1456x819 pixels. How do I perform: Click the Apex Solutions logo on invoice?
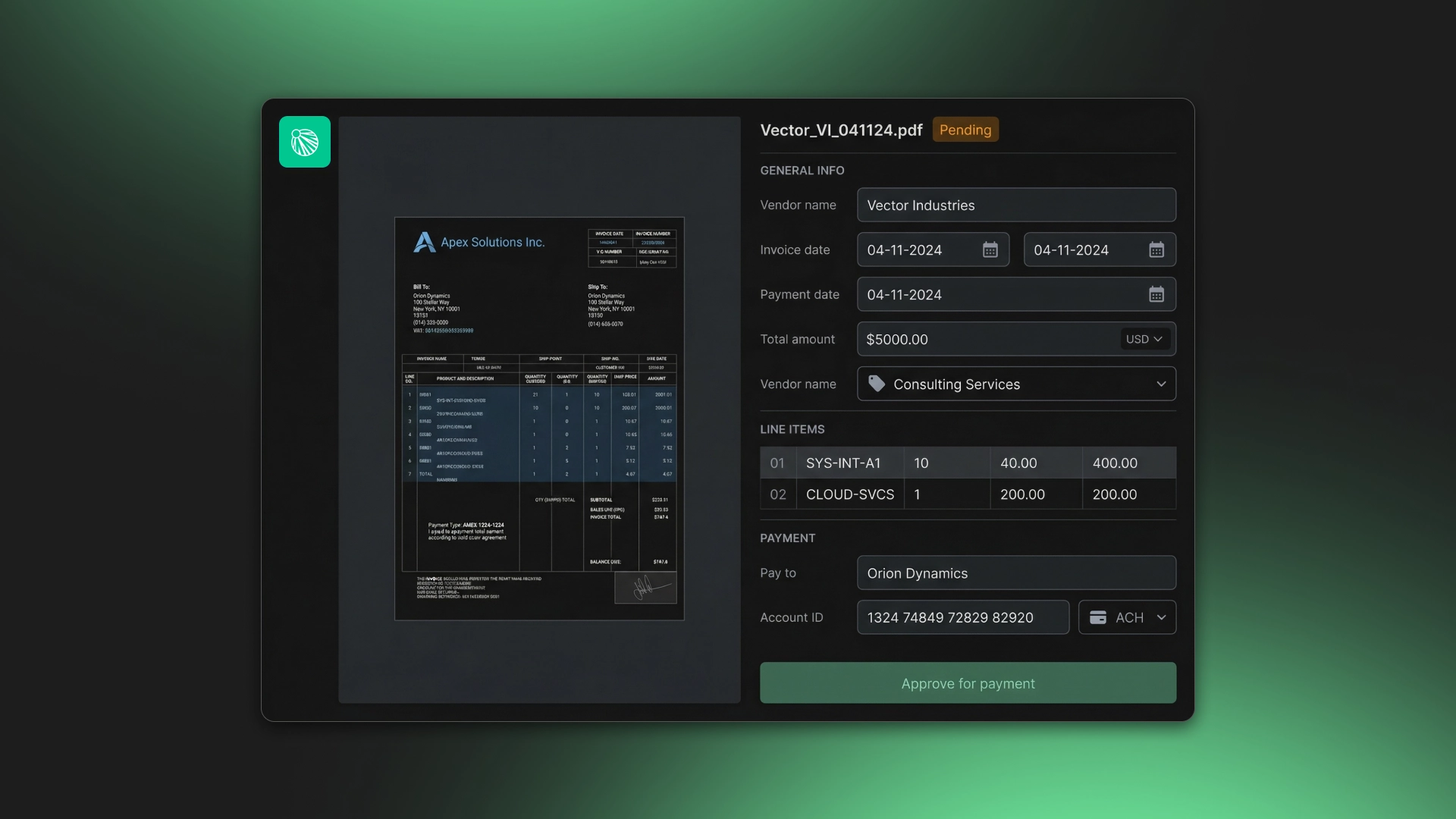click(x=424, y=242)
